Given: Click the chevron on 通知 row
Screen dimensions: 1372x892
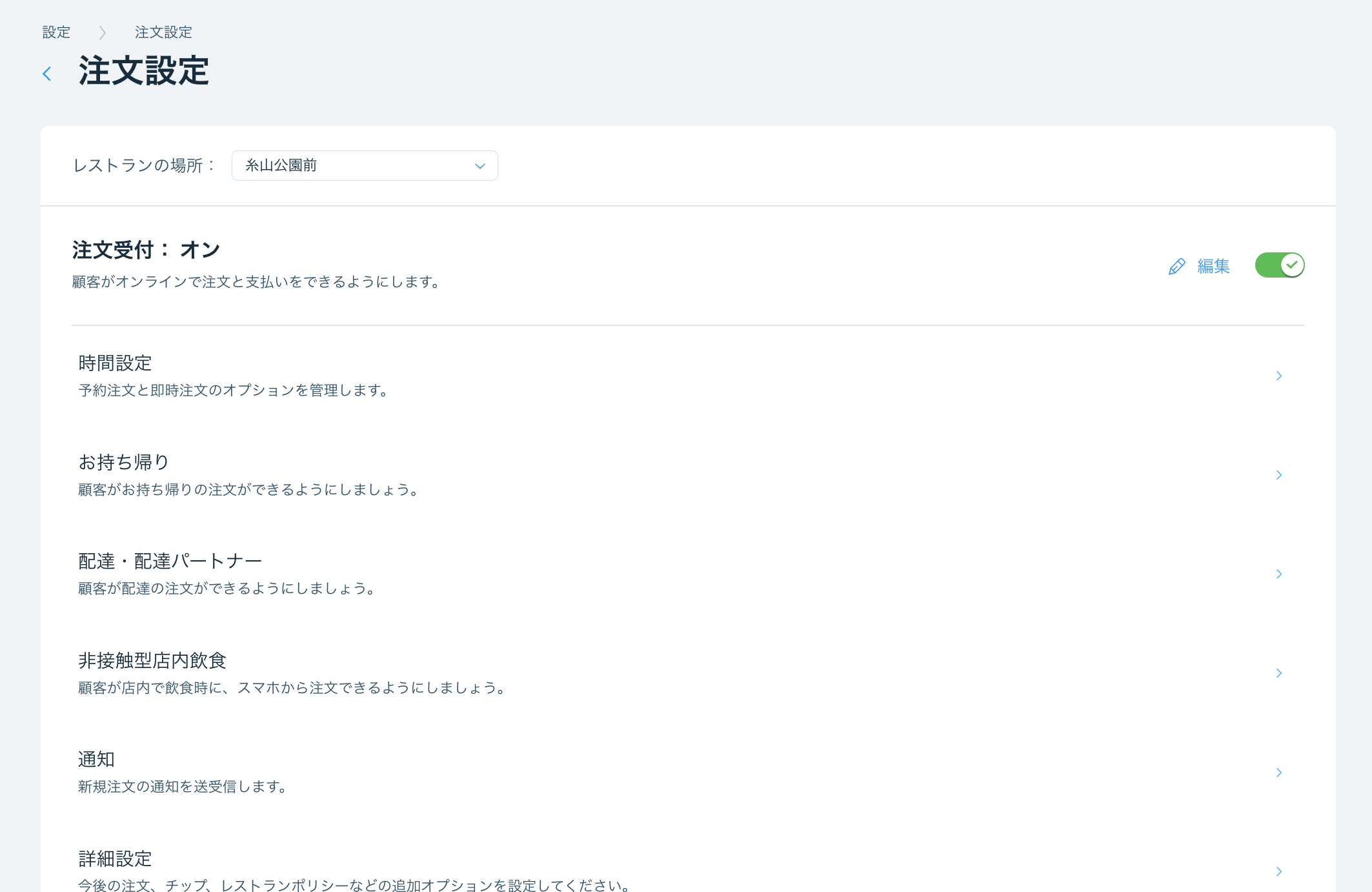Looking at the screenshot, I should coord(1278,773).
